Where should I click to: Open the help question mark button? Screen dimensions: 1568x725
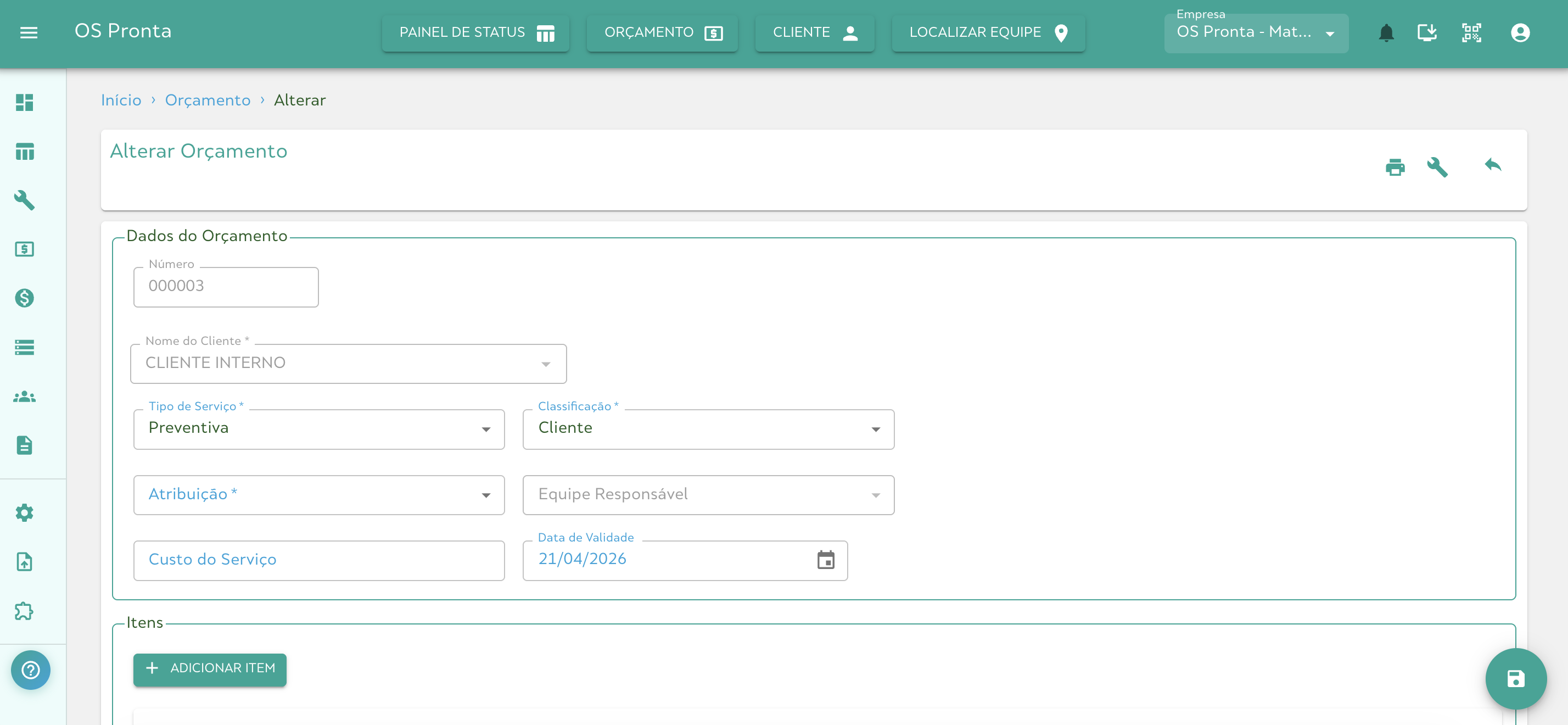pos(30,670)
